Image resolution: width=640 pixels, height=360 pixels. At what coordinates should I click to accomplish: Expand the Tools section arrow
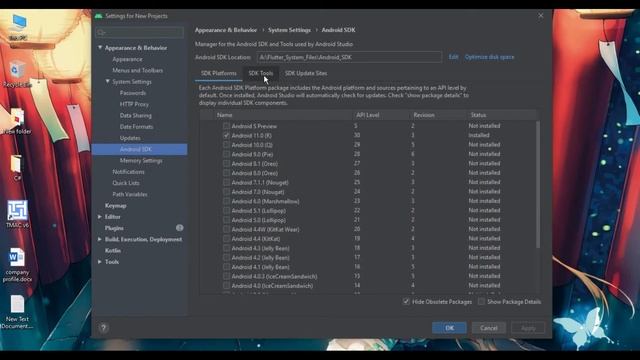point(100,262)
